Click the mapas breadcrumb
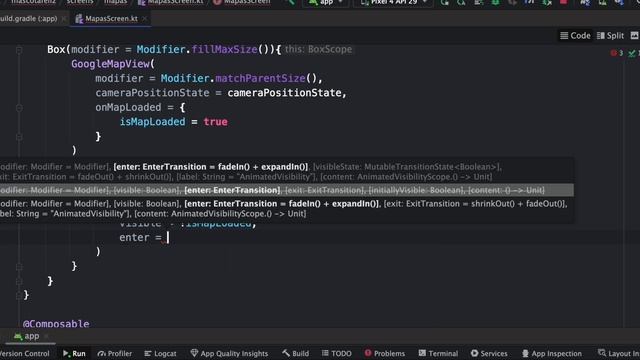This screenshot has width=640, height=360. coord(116,2)
